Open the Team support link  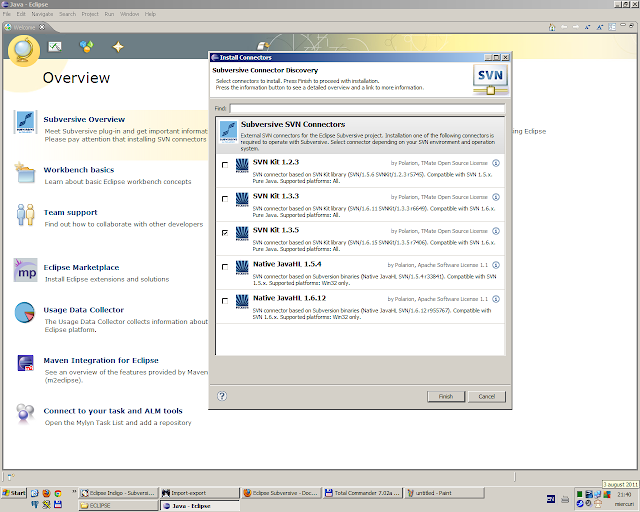[x=70, y=212]
